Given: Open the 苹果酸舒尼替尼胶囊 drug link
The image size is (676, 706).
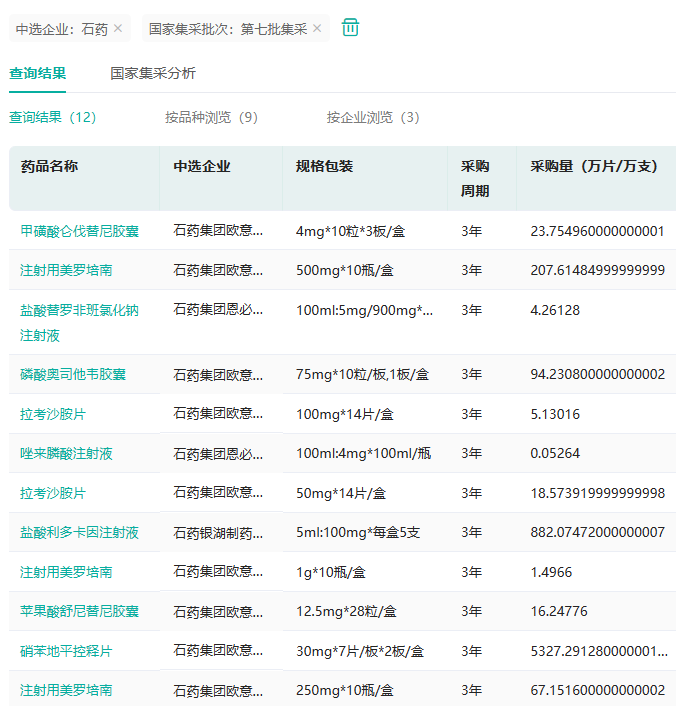Looking at the screenshot, I should coord(80,611).
